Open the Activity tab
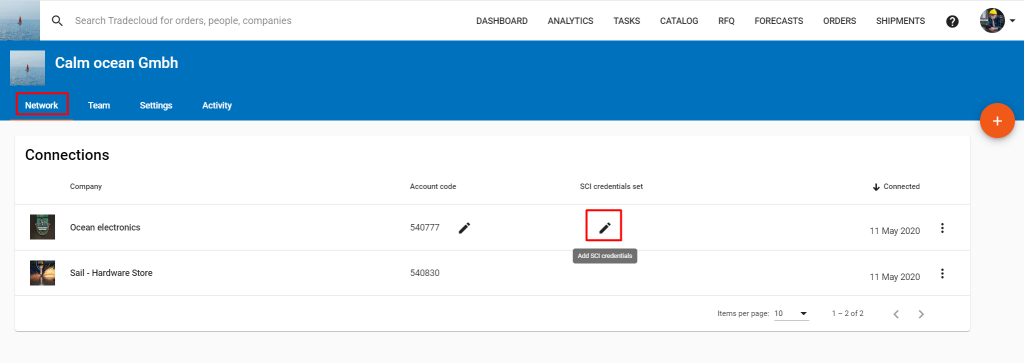The width and height of the screenshot is (1024, 363). click(217, 105)
